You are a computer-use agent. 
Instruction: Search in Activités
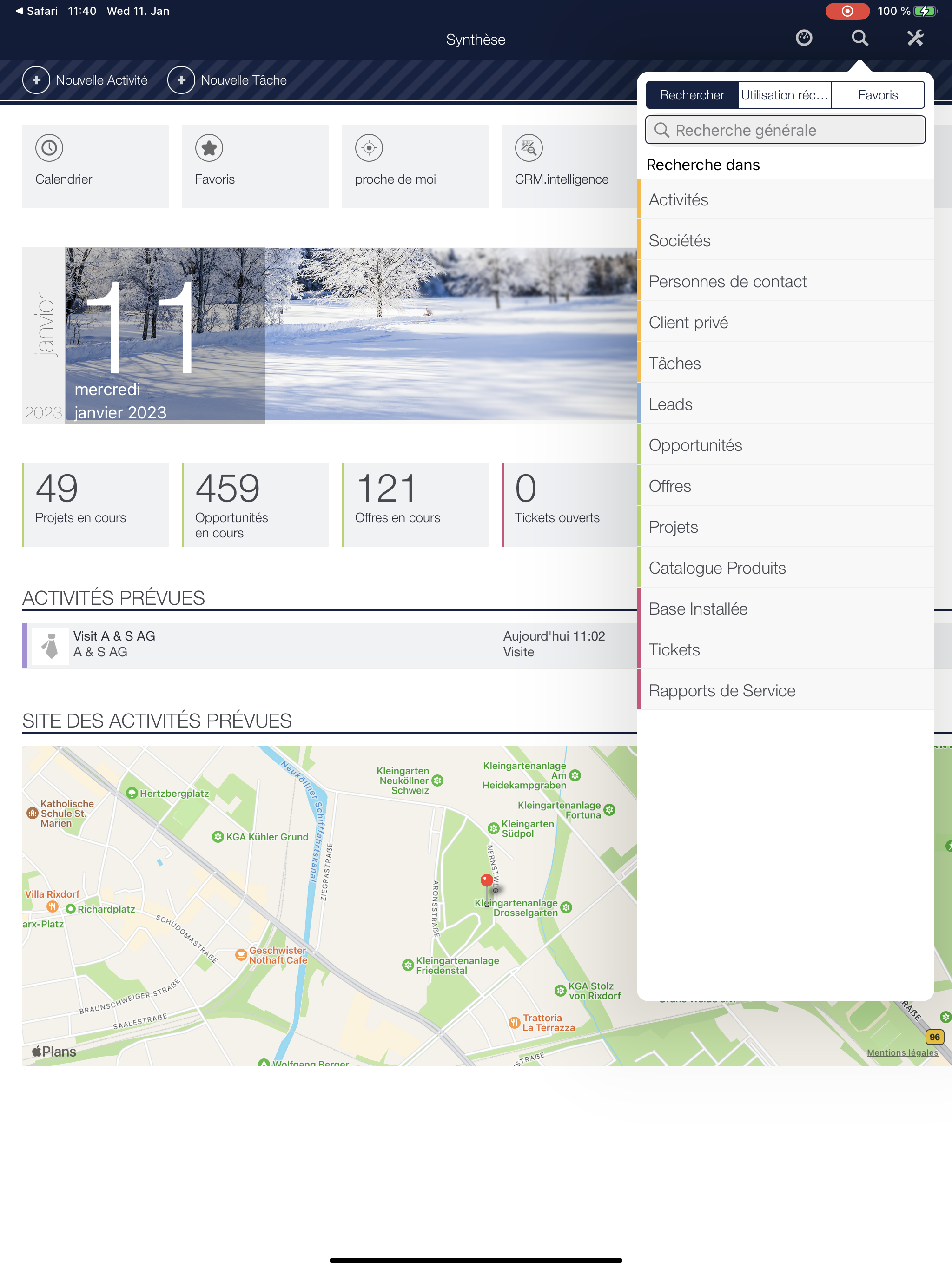785,199
